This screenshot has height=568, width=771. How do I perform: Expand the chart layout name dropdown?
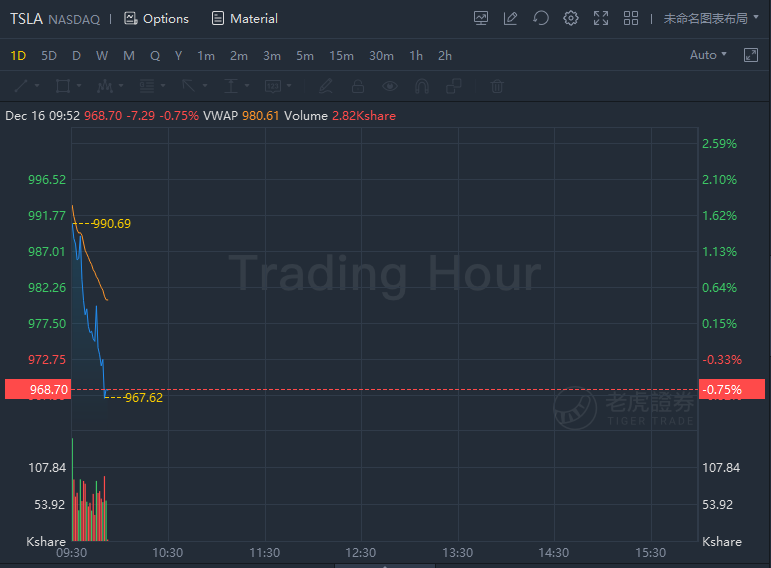click(x=711, y=19)
